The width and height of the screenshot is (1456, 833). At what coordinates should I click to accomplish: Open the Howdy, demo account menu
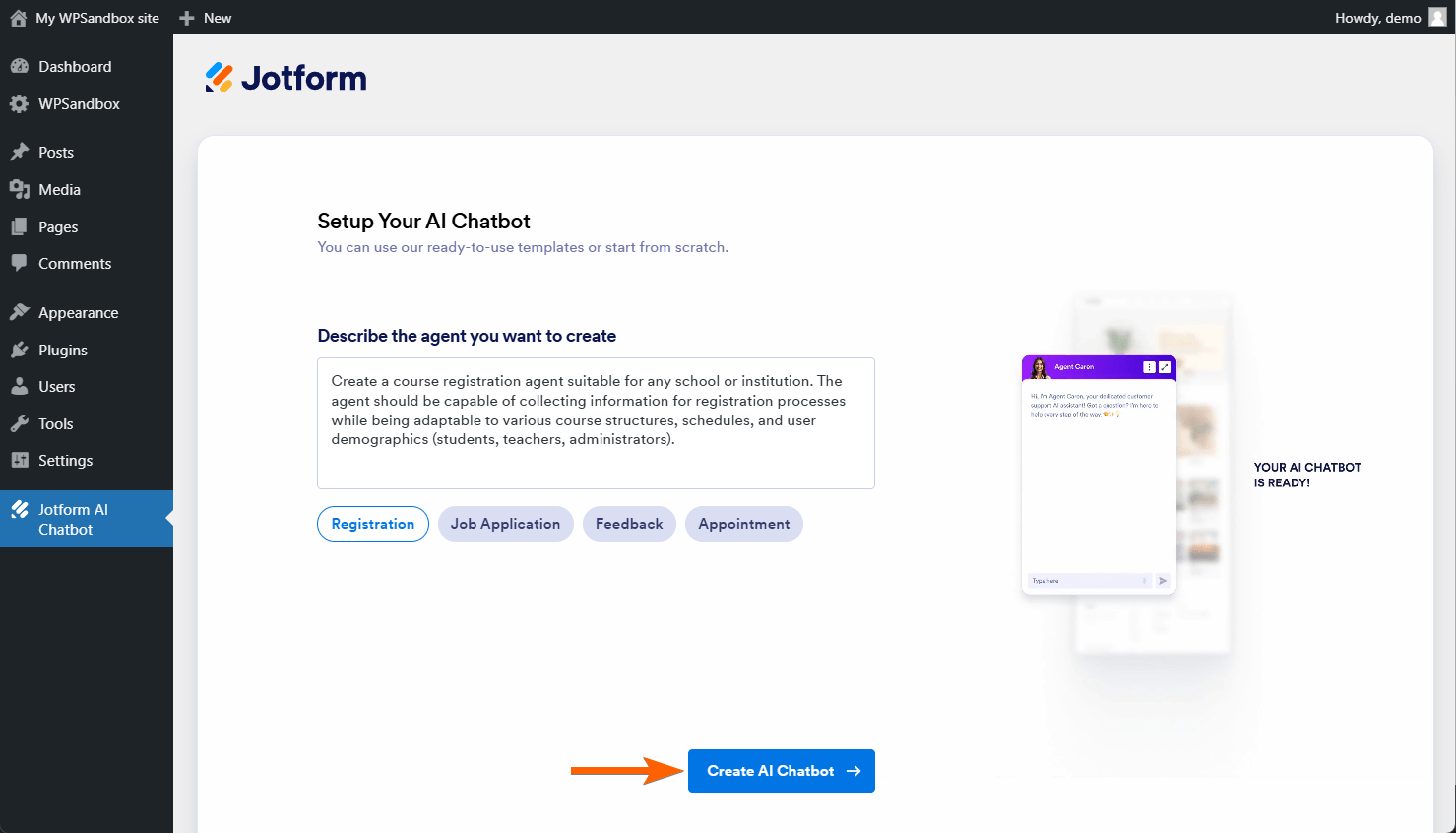[x=1377, y=17]
